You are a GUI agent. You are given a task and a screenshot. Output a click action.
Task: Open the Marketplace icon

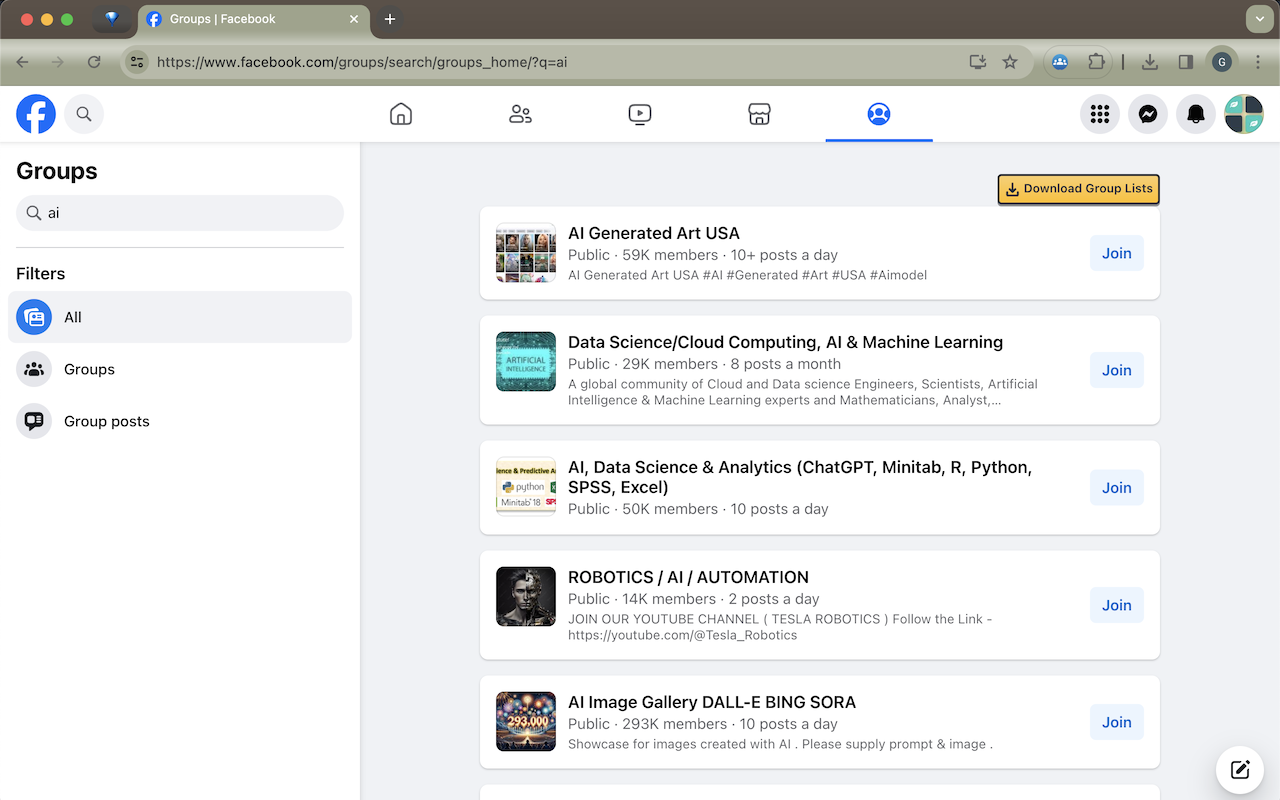(759, 114)
